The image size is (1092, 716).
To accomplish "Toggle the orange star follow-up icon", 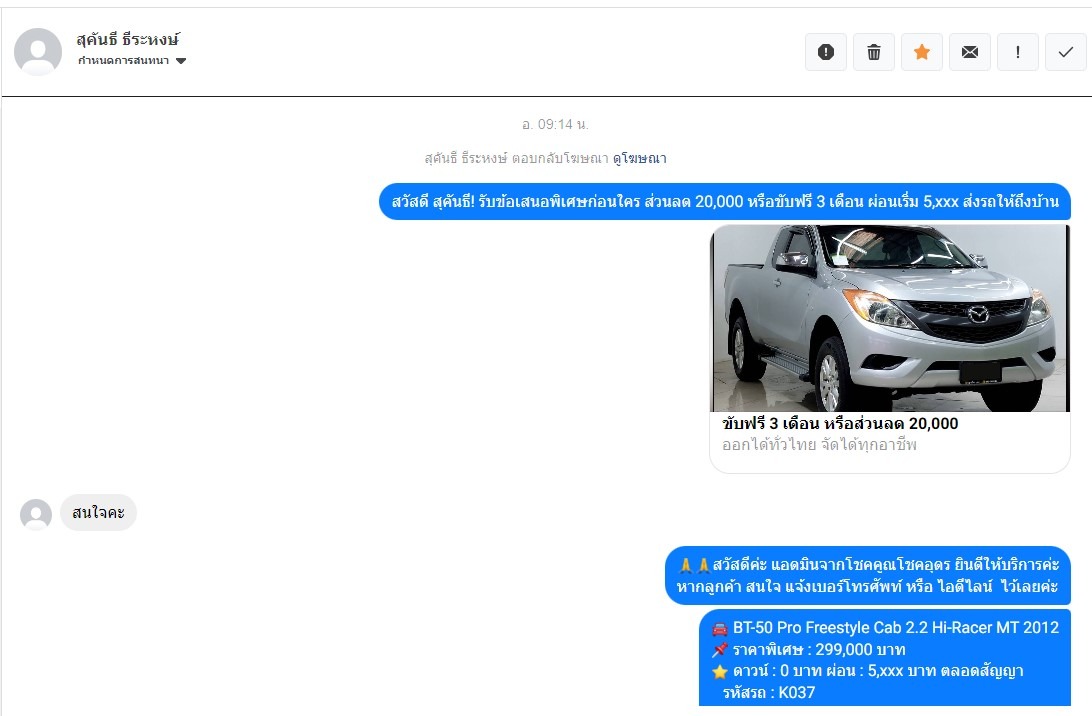I will pyautogui.click(x=922, y=52).
